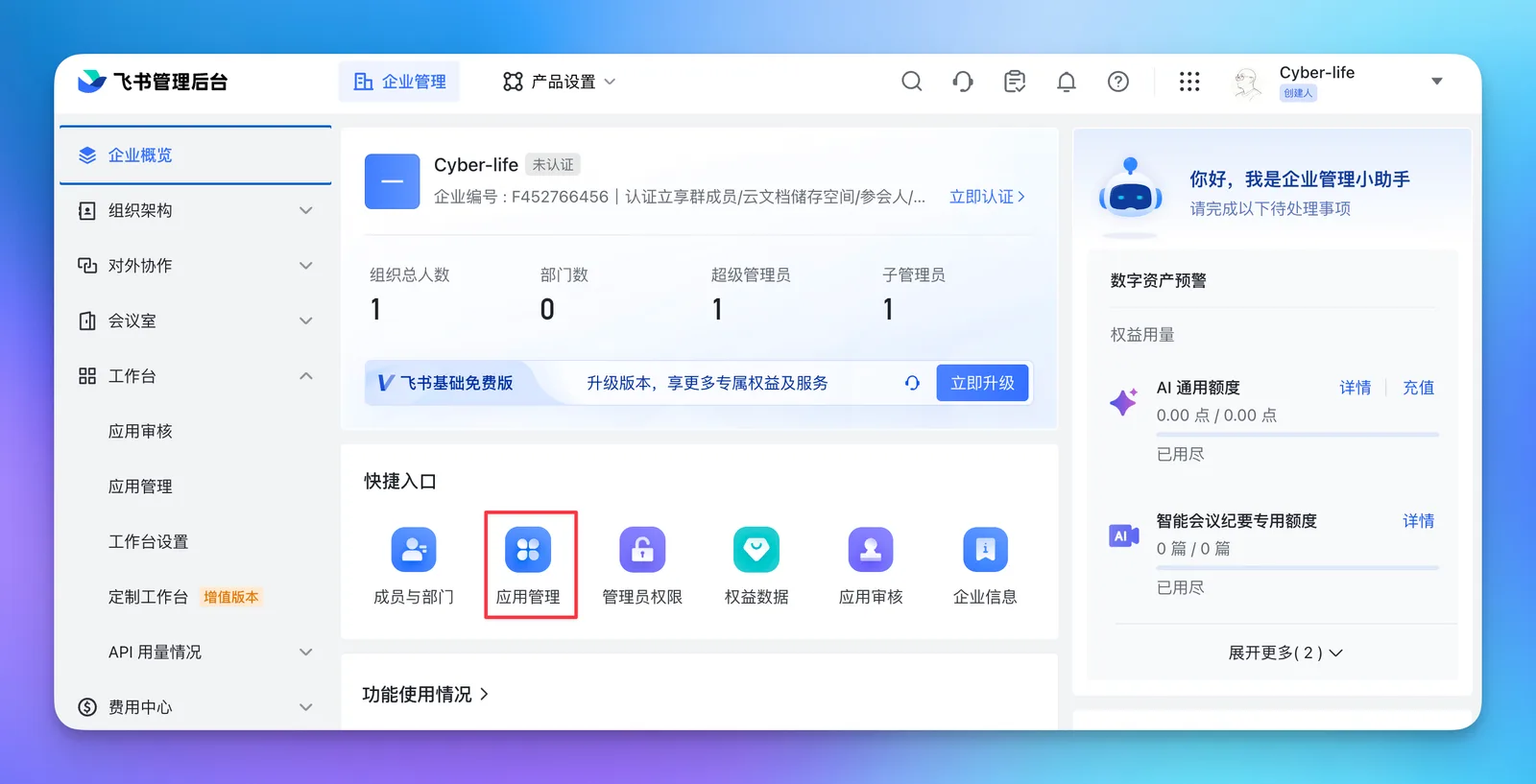Image resolution: width=1536 pixels, height=784 pixels.
Task: Open the search magnifier icon
Action: click(911, 82)
